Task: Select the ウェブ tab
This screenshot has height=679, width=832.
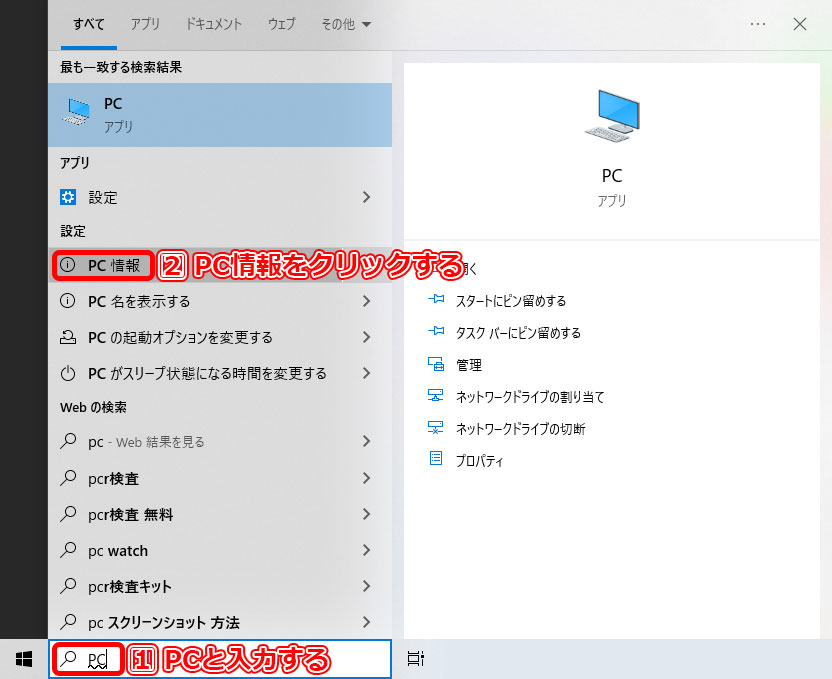Action: (281, 24)
